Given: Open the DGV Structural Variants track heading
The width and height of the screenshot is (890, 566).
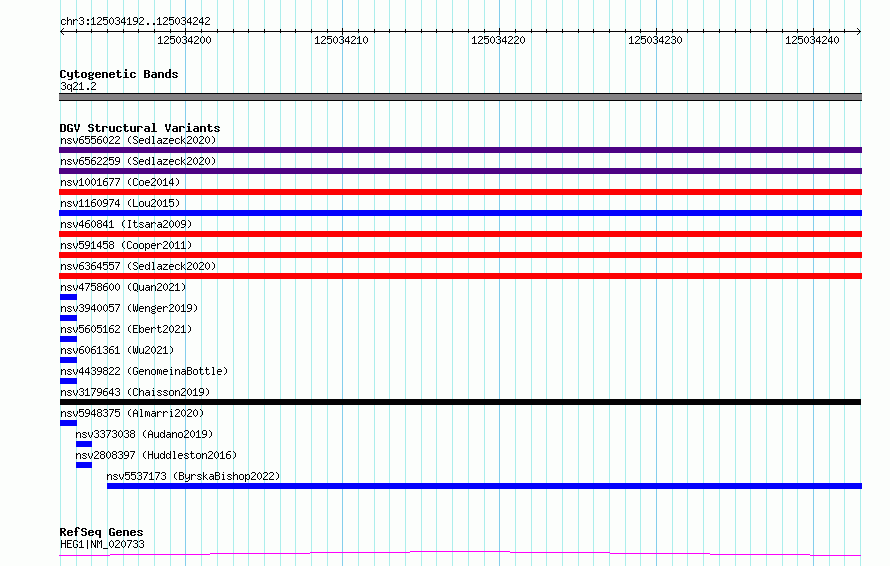Looking at the screenshot, I should click(x=140, y=128).
